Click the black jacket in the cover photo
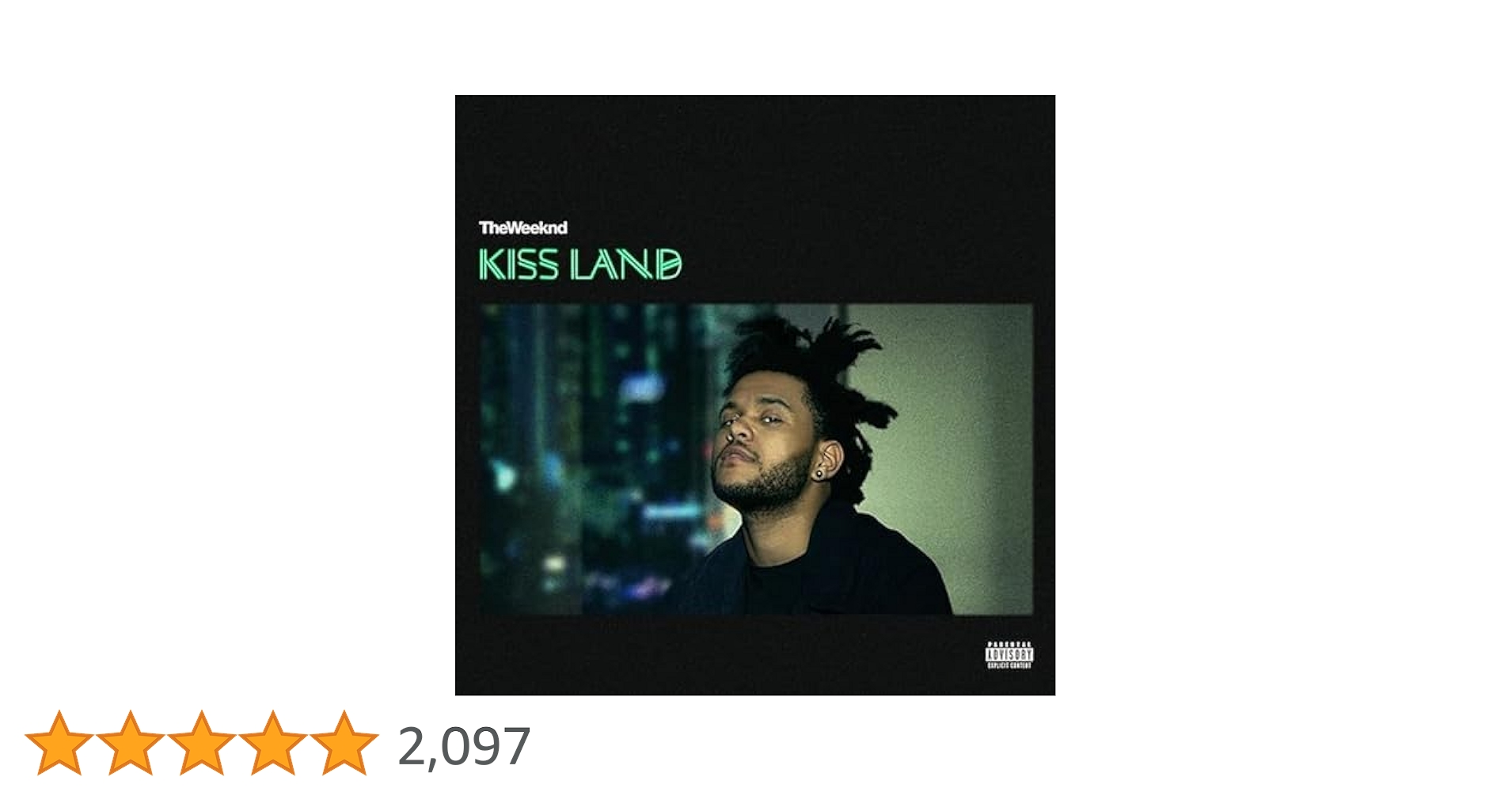Viewport: 1512px width, 792px height. coord(839,562)
